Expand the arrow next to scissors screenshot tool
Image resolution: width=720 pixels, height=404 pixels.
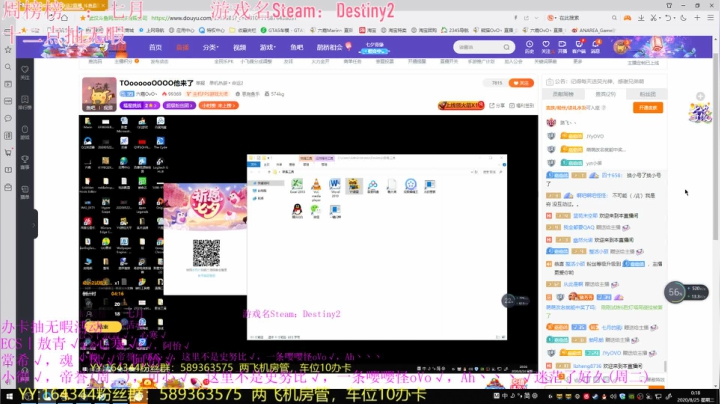click(x=660, y=18)
